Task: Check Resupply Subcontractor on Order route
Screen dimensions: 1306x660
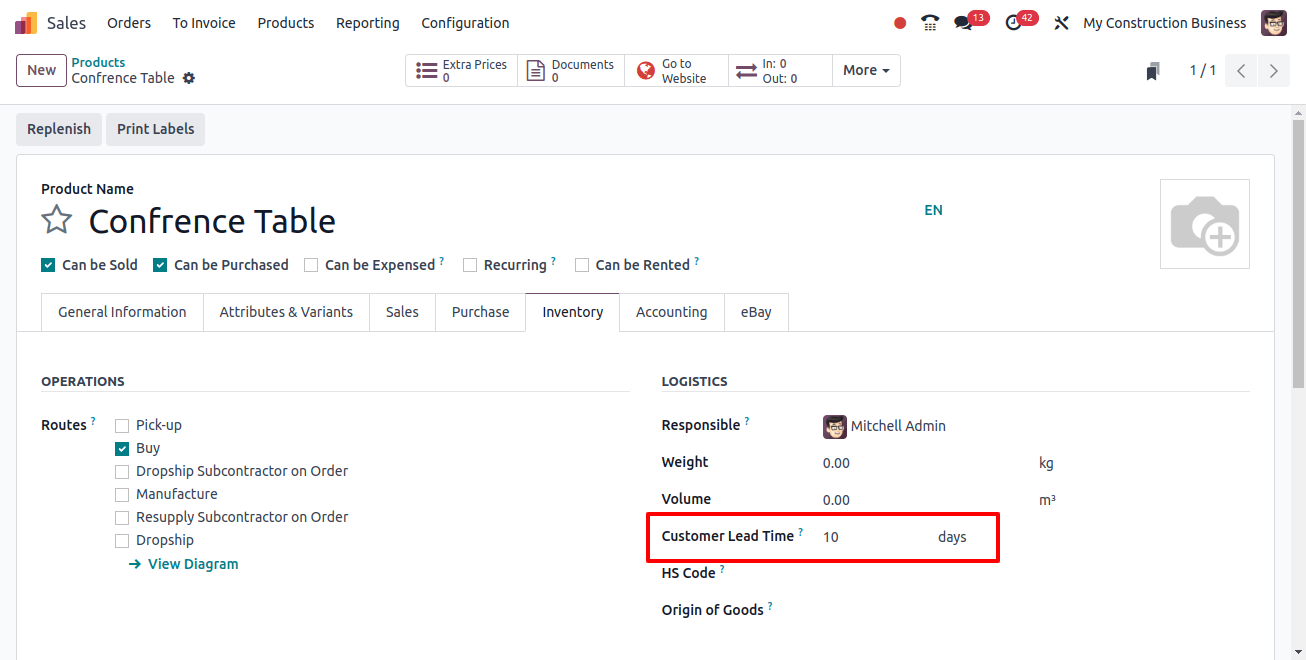Action: click(x=122, y=518)
